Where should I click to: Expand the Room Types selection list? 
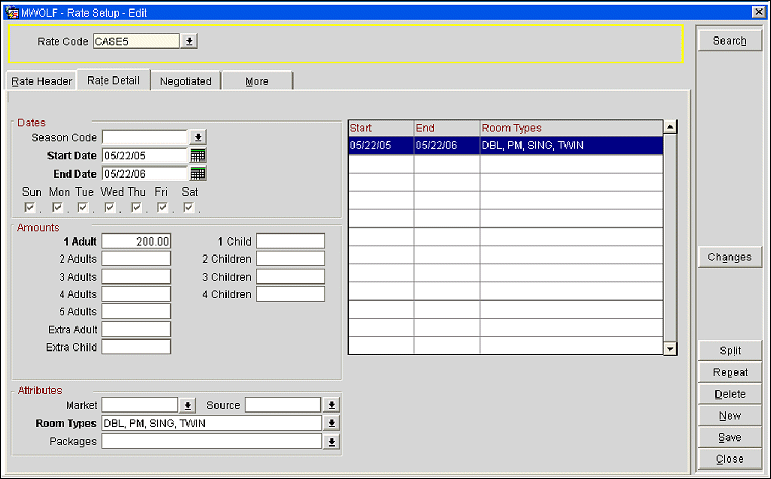[x=332, y=423]
